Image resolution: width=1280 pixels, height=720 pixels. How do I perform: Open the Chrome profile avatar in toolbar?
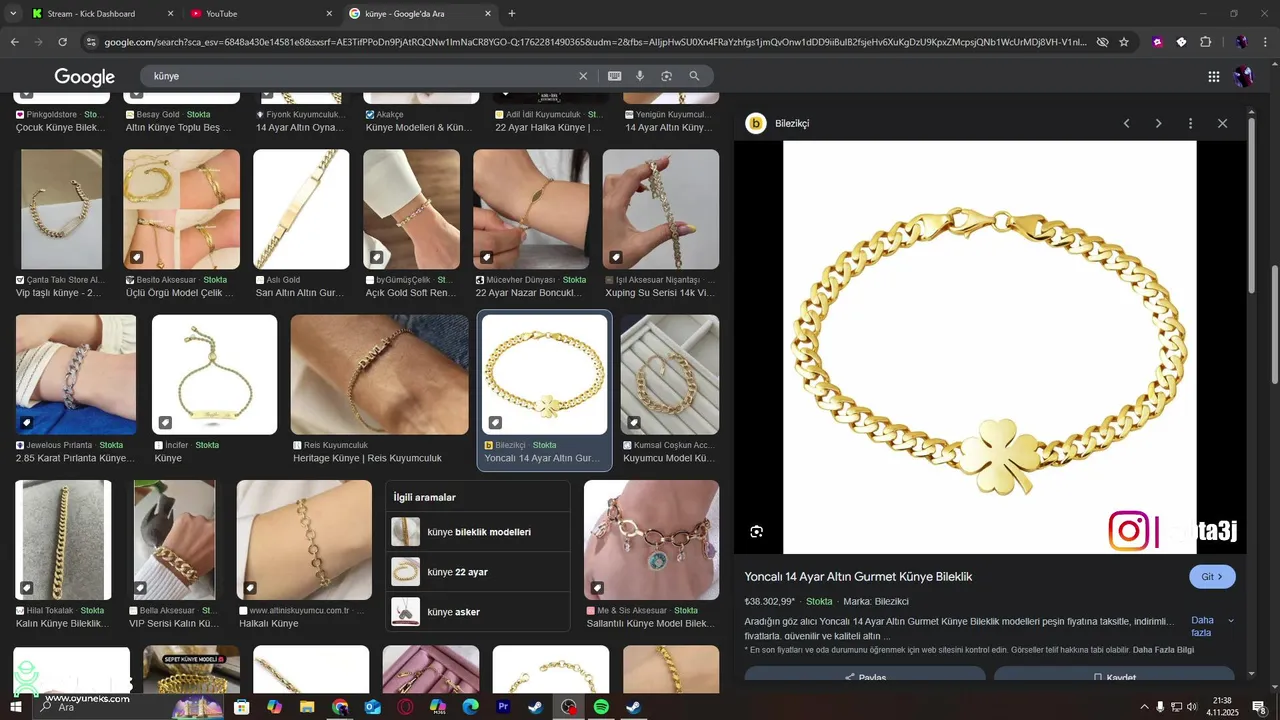1241,42
